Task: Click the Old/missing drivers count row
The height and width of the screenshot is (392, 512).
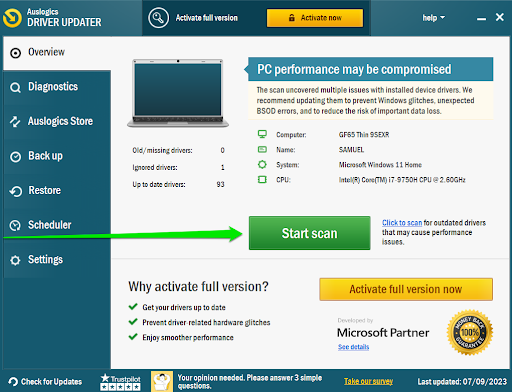Action: click(178, 150)
